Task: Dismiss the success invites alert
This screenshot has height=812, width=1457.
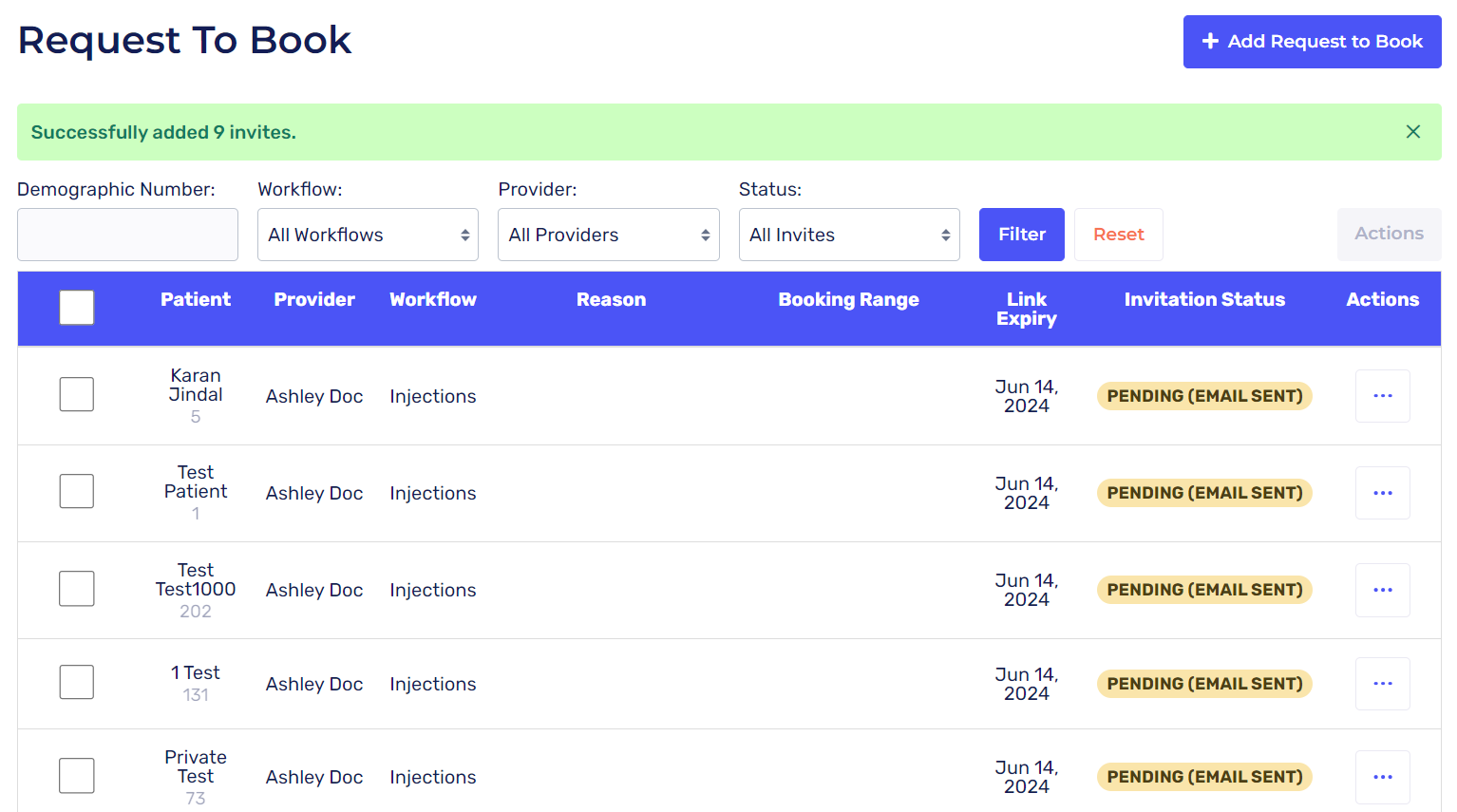Action: pyautogui.click(x=1412, y=132)
